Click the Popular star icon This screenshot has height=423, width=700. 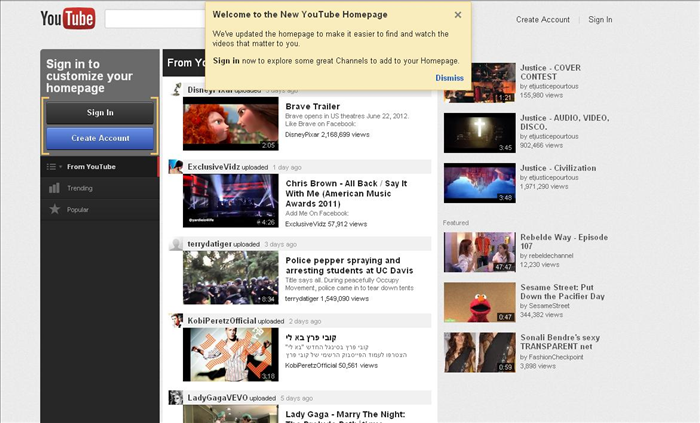(54, 209)
